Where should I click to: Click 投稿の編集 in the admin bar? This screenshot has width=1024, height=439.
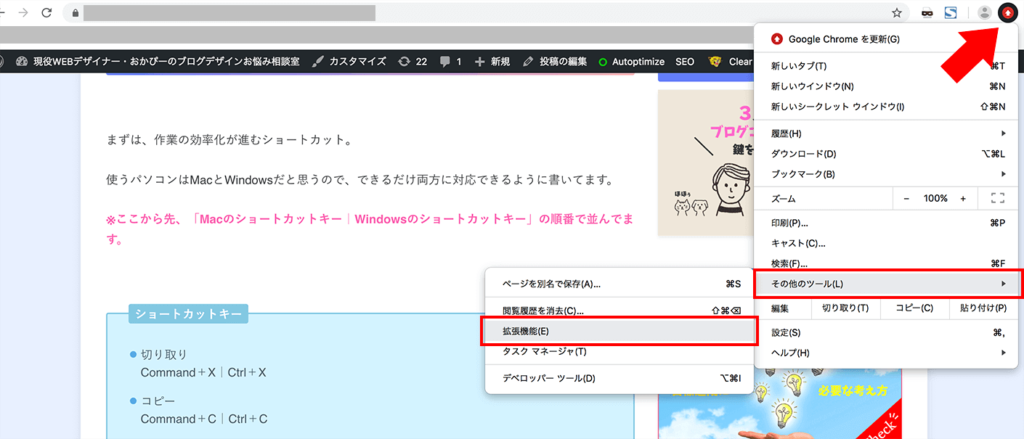[x=563, y=61]
